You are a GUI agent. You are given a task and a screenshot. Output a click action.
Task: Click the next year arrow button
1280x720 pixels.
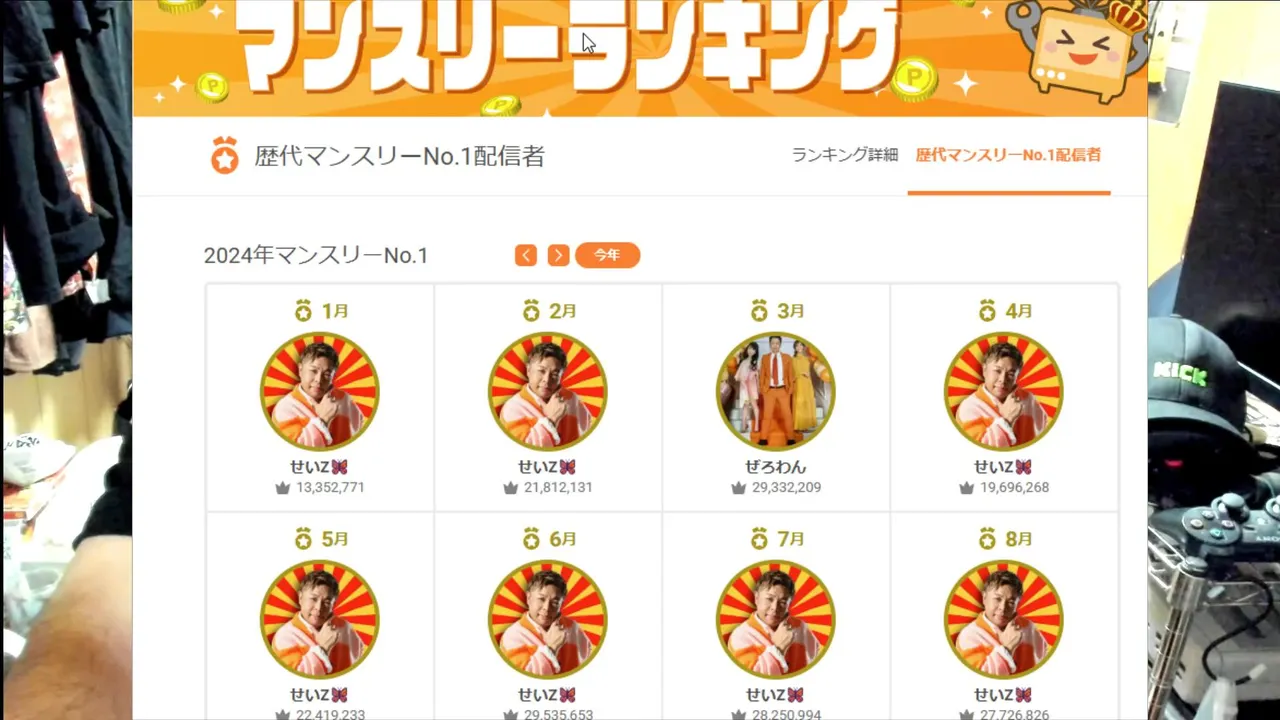559,255
